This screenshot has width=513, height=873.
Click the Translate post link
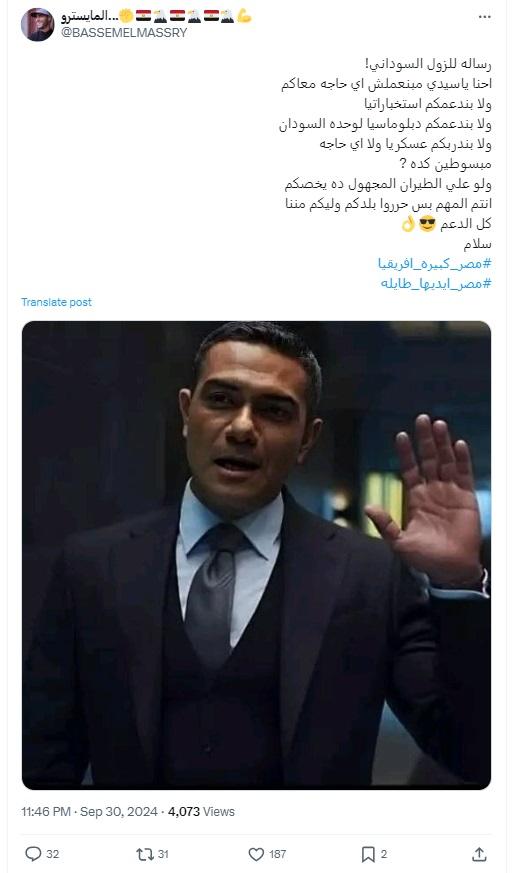pyautogui.click(x=56, y=302)
